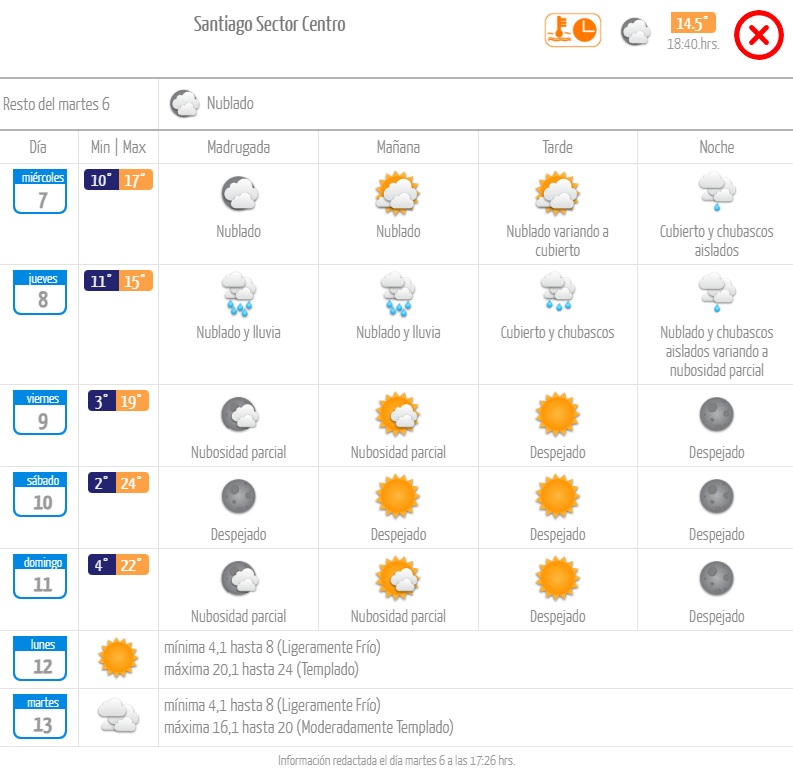Image resolution: width=793 pixels, height=768 pixels.
Task: Select the domingo 11 calendar tile
Action: [40, 576]
